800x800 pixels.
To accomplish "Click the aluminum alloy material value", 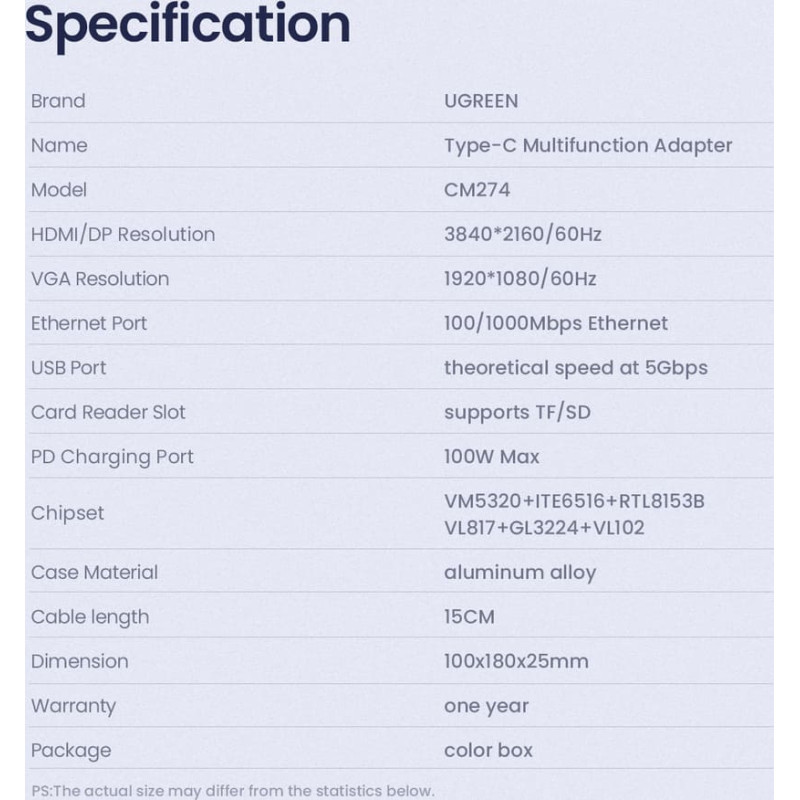I will tap(520, 572).
